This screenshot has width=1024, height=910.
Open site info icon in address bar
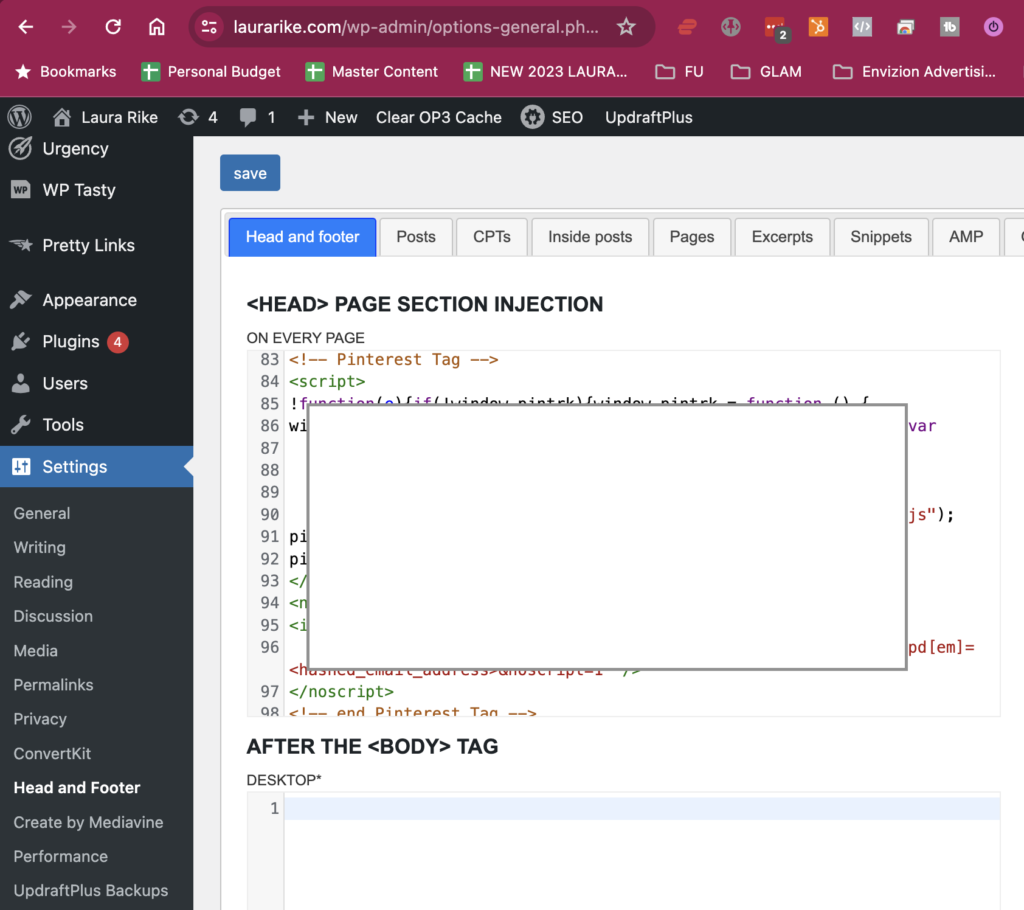(209, 27)
